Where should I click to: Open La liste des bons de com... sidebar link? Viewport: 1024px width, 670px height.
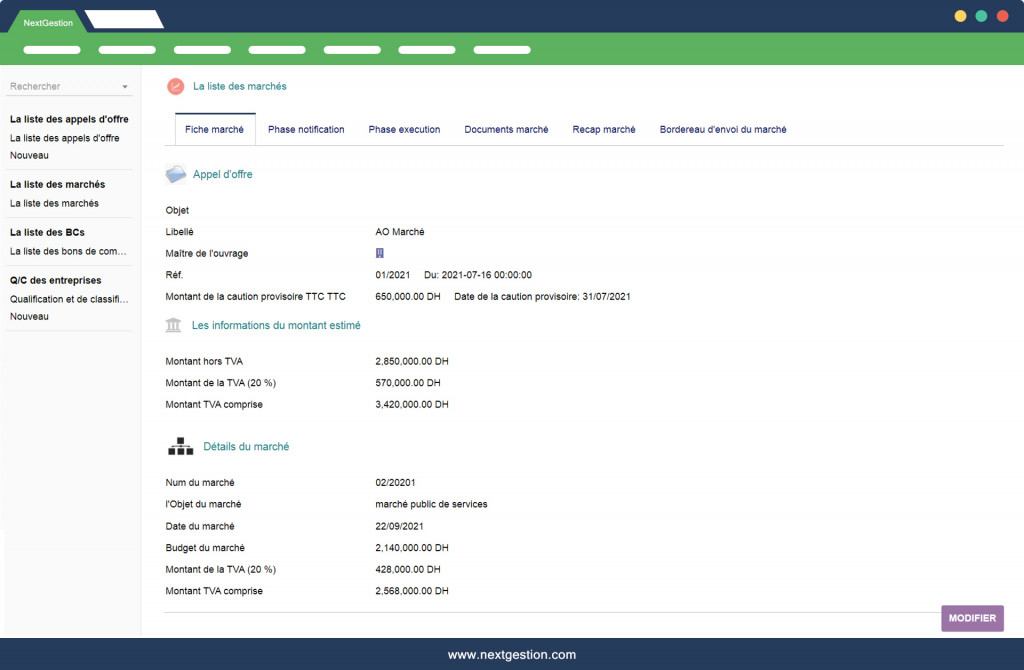(x=68, y=251)
